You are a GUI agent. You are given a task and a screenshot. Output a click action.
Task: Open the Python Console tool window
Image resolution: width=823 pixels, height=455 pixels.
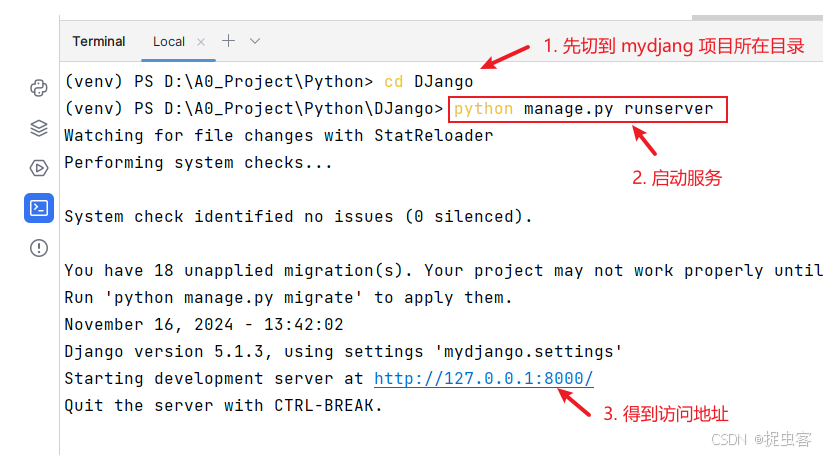pyautogui.click(x=39, y=88)
